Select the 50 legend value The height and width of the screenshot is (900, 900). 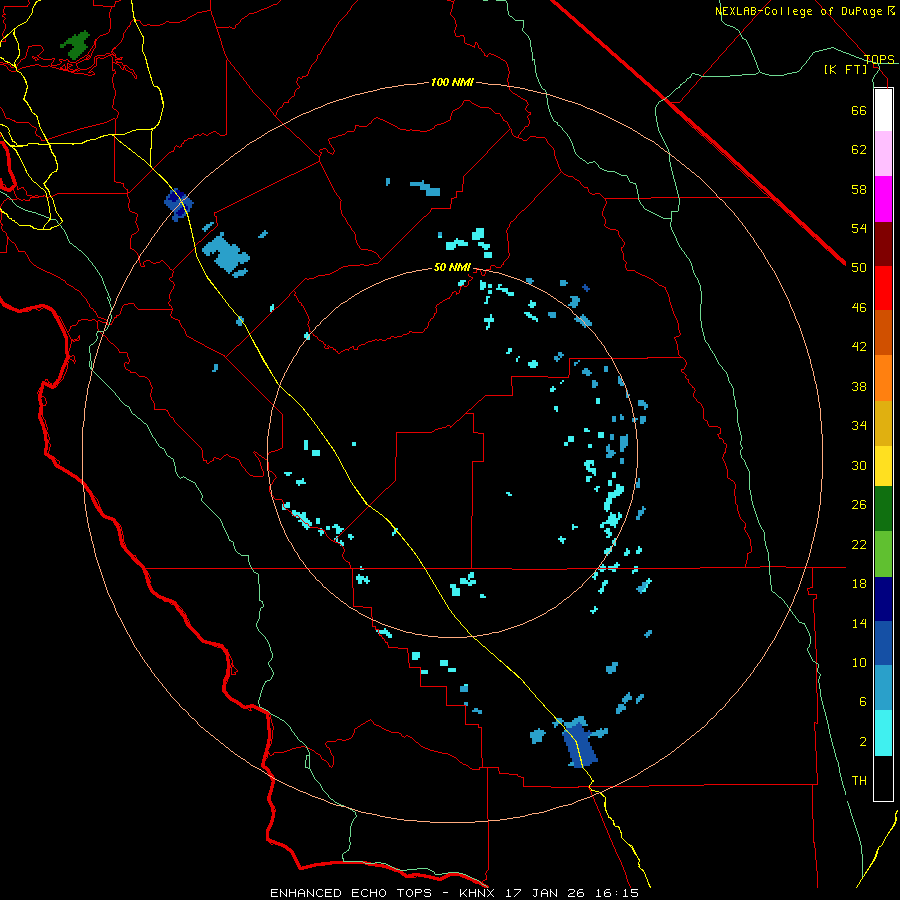(x=859, y=268)
